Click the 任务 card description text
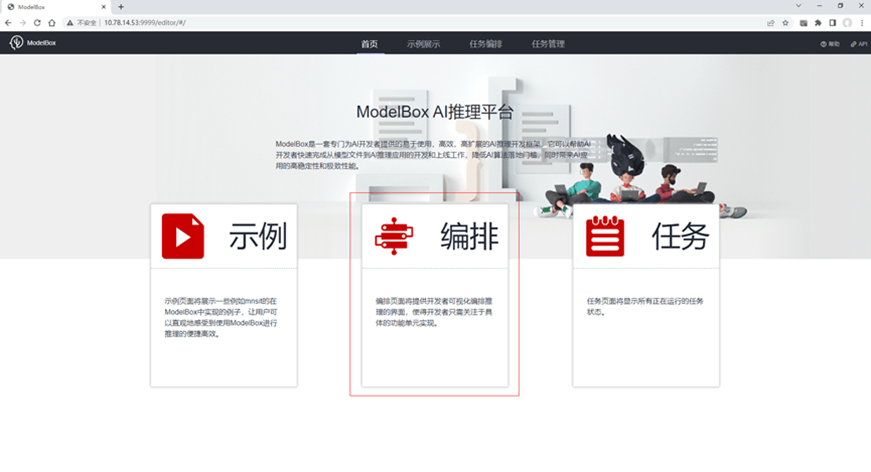 coord(645,306)
